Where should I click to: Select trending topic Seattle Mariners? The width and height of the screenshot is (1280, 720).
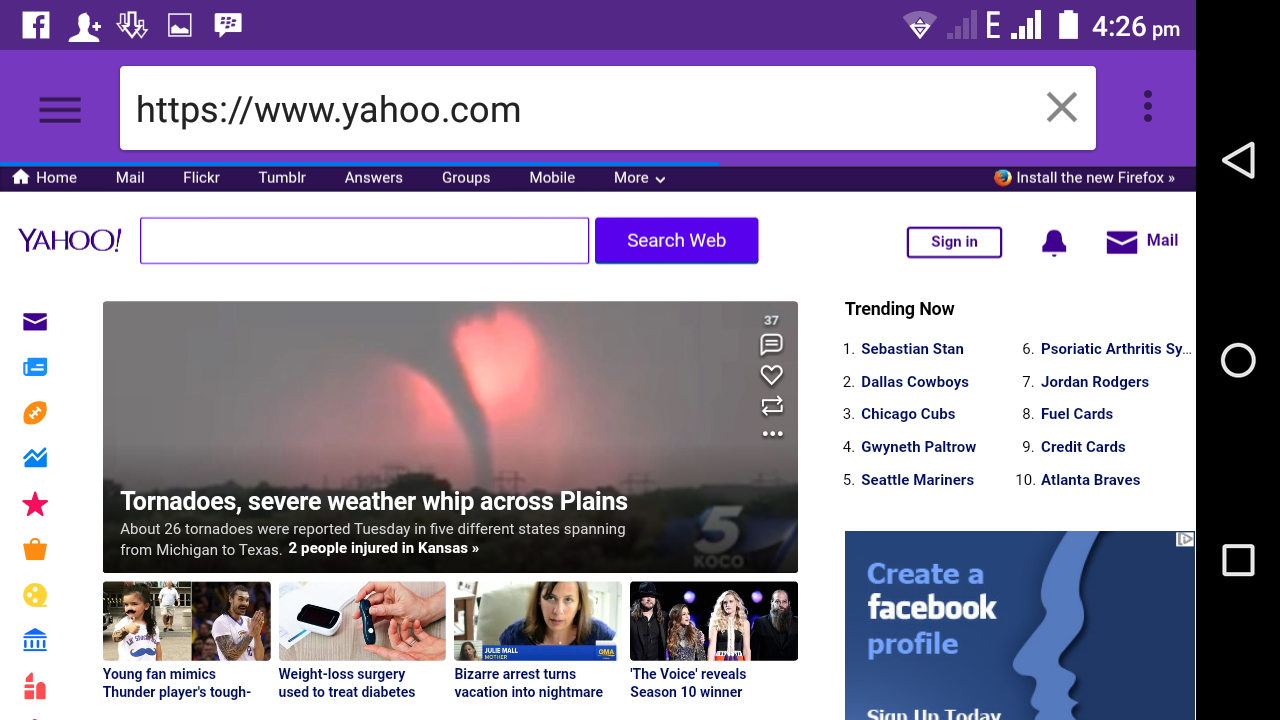pyautogui.click(x=917, y=480)
